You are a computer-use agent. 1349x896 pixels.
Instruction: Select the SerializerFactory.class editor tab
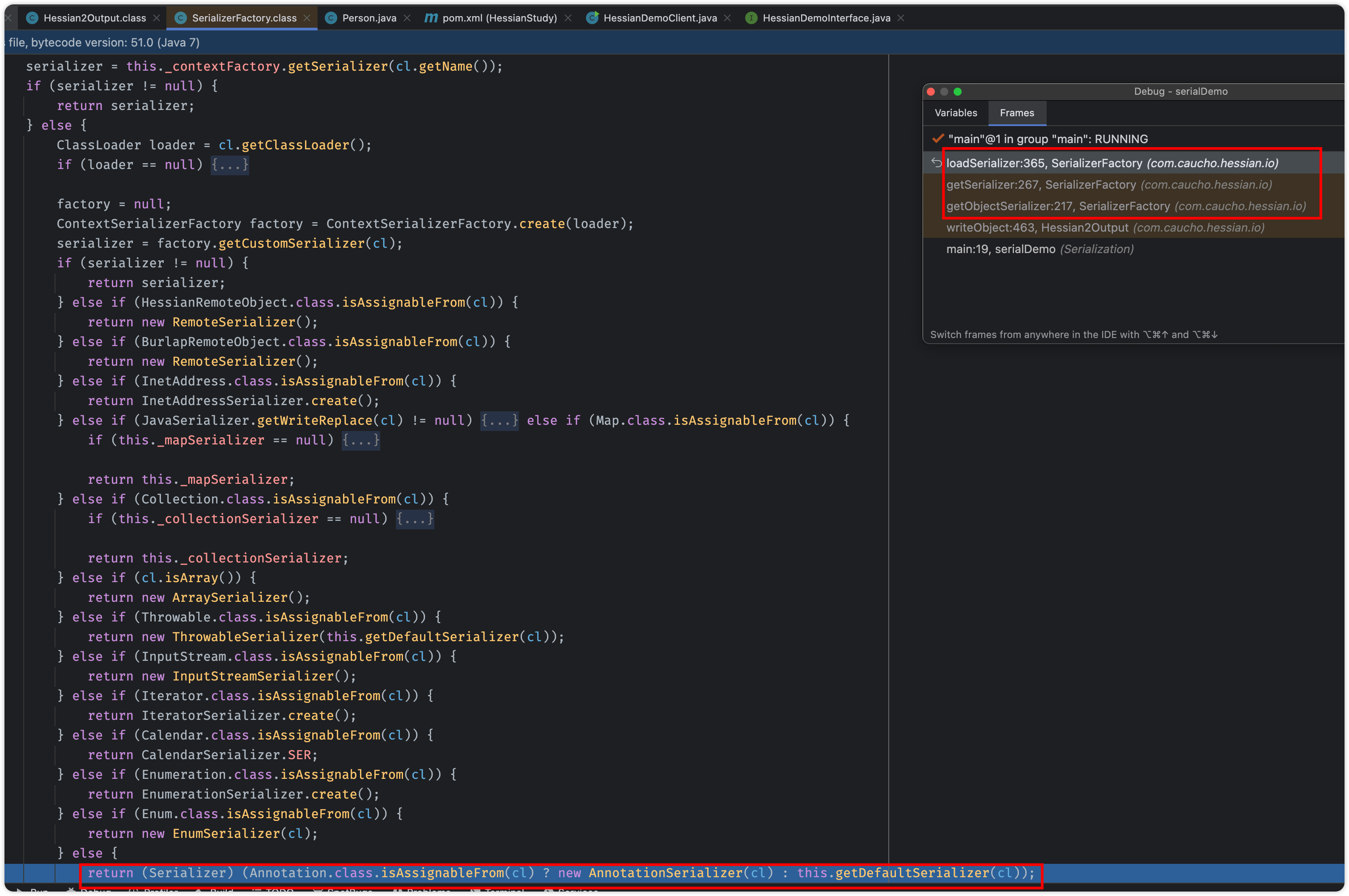click(x=244, y=18)
